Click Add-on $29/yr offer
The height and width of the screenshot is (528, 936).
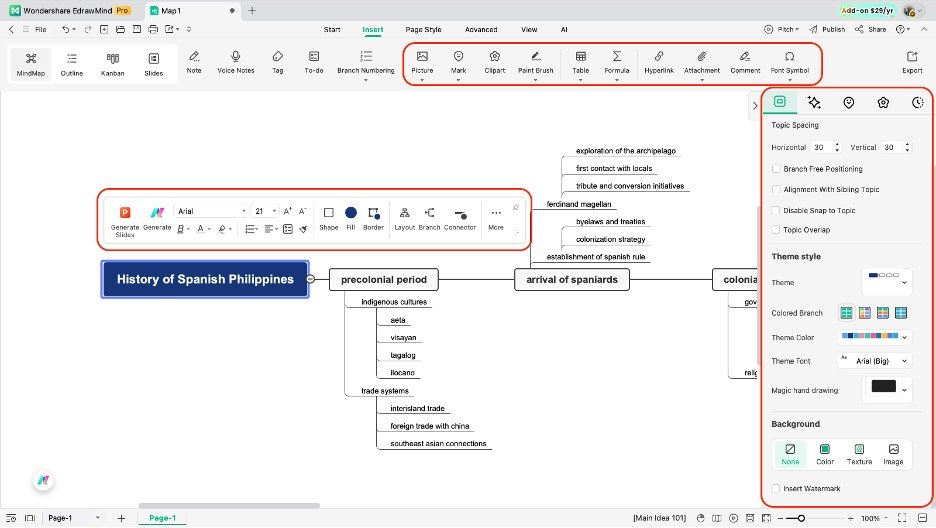click(867, 10)
